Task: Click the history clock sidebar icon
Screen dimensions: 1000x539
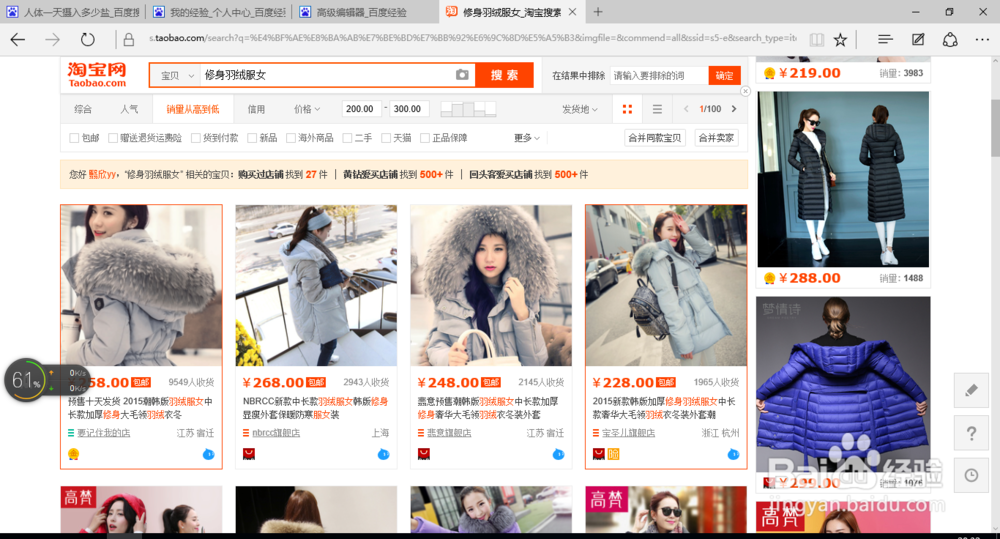Action: [x=971, y=475]
